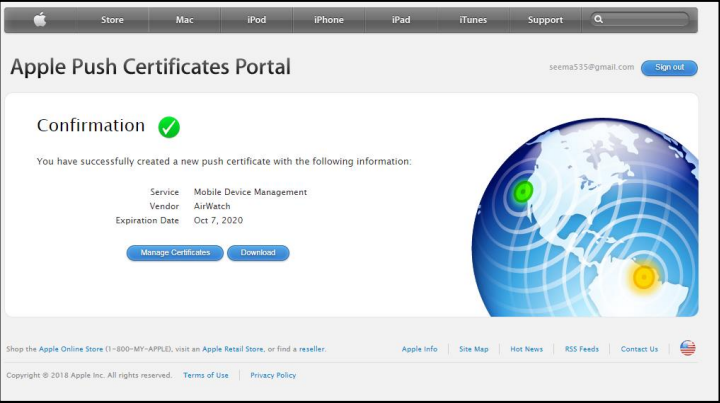Image resolution: width=720 pixels, height=403 pixels.
Task: Click the green confirmation checkmark icon
Action: coord(169,127)
